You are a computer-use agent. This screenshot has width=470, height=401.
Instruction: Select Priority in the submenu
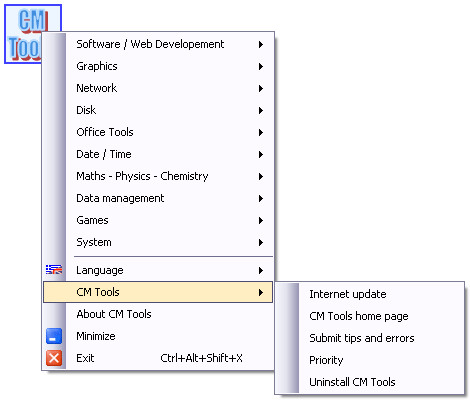coord(370,360)
